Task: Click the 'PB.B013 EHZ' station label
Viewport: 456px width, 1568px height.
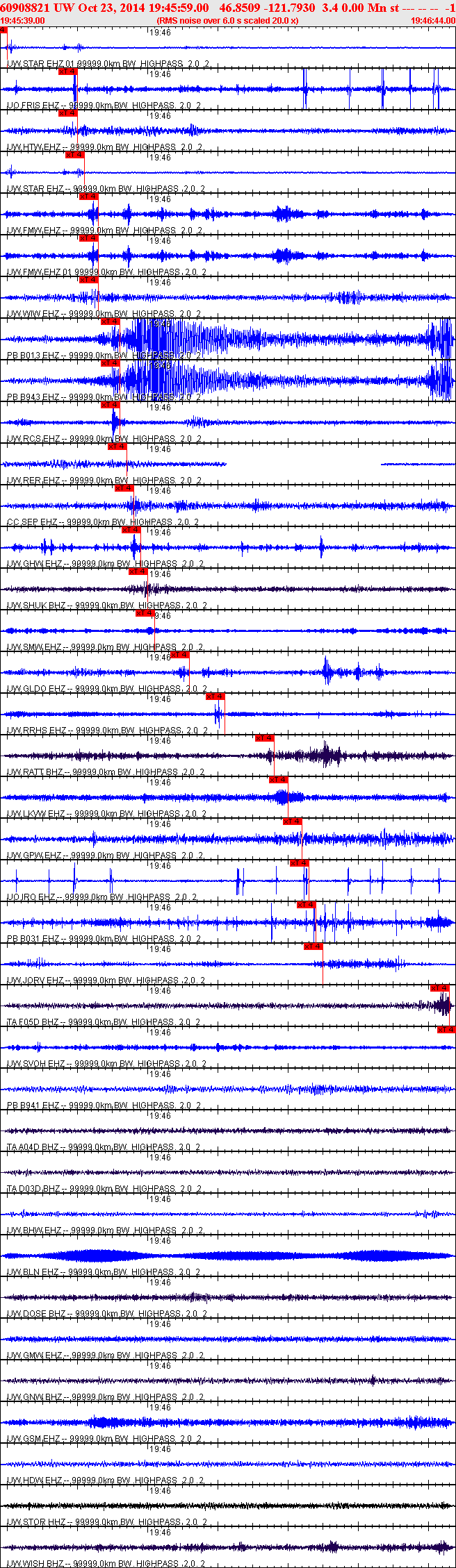Action: [33, 356]
